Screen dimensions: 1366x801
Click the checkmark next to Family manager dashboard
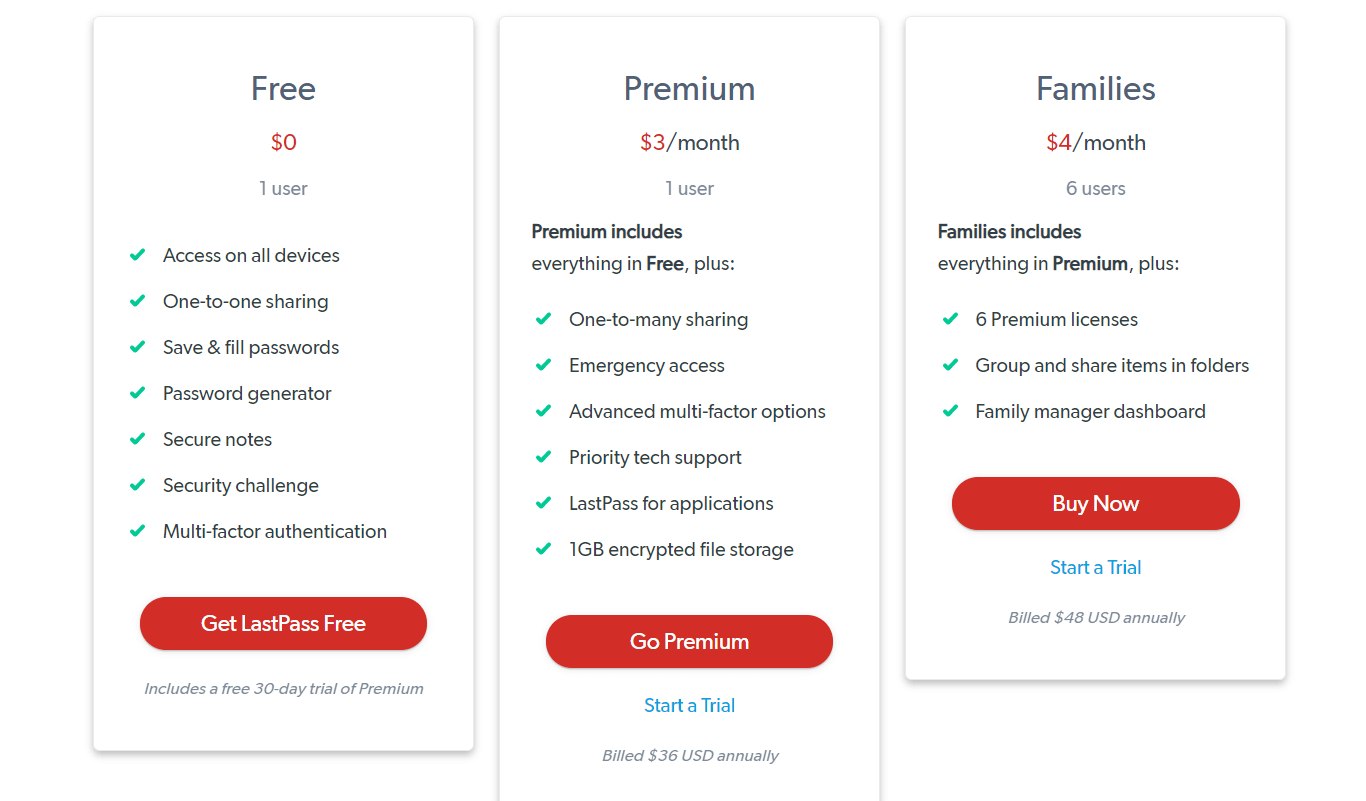[950, 411]
